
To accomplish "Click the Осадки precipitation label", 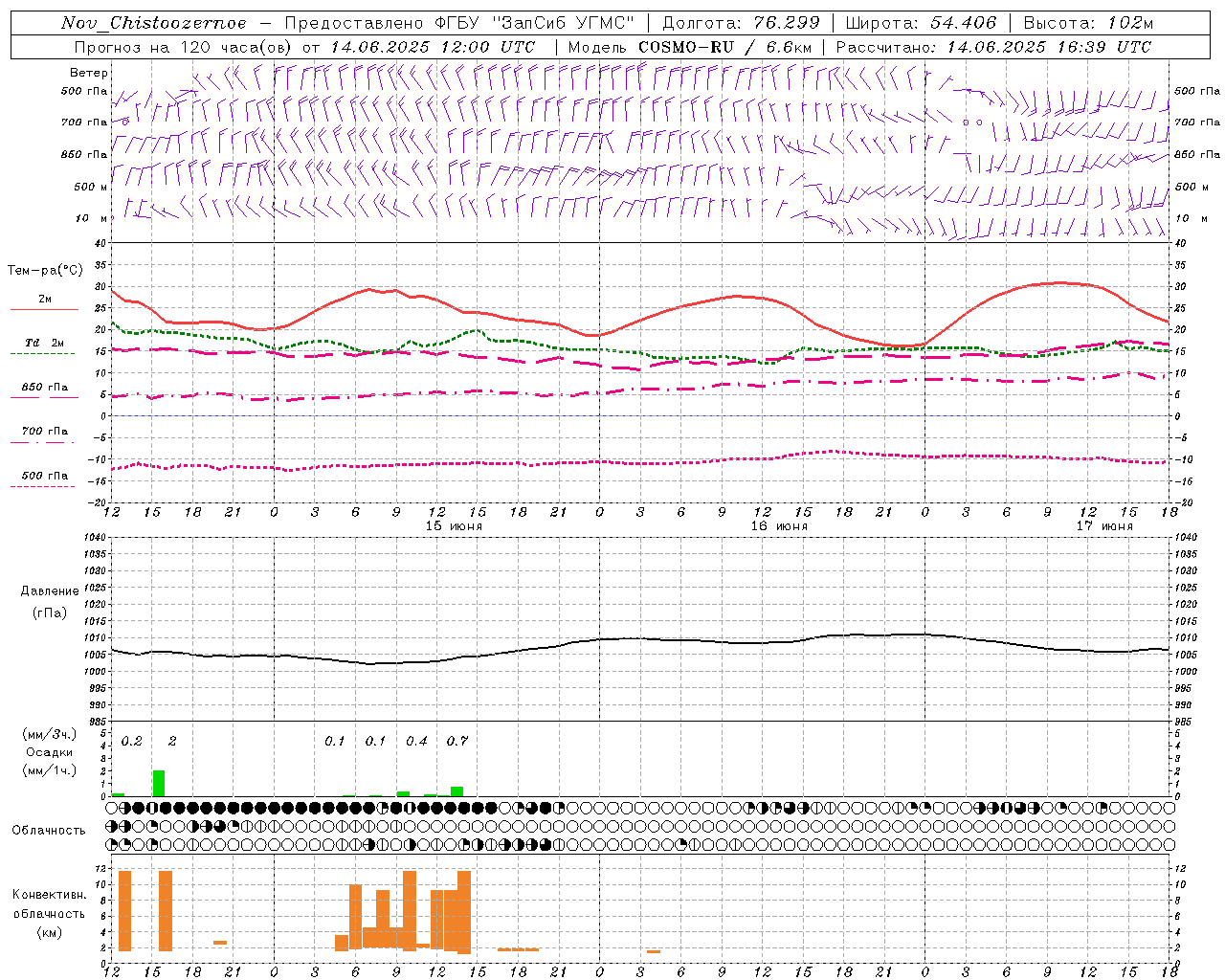I will pyautogui.click(x=50, y=752).
